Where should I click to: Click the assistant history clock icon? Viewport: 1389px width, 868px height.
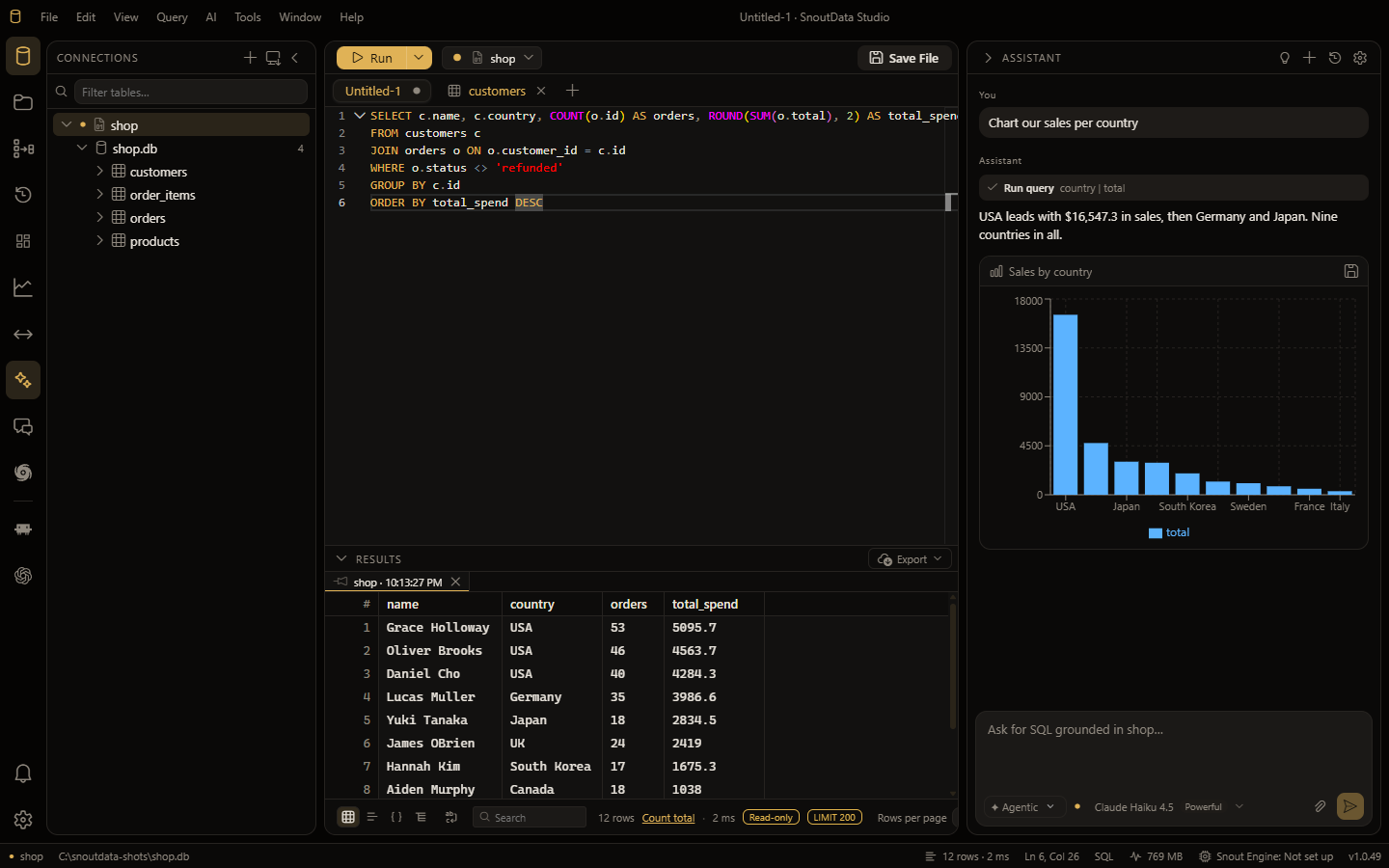tap(1335, 58)
